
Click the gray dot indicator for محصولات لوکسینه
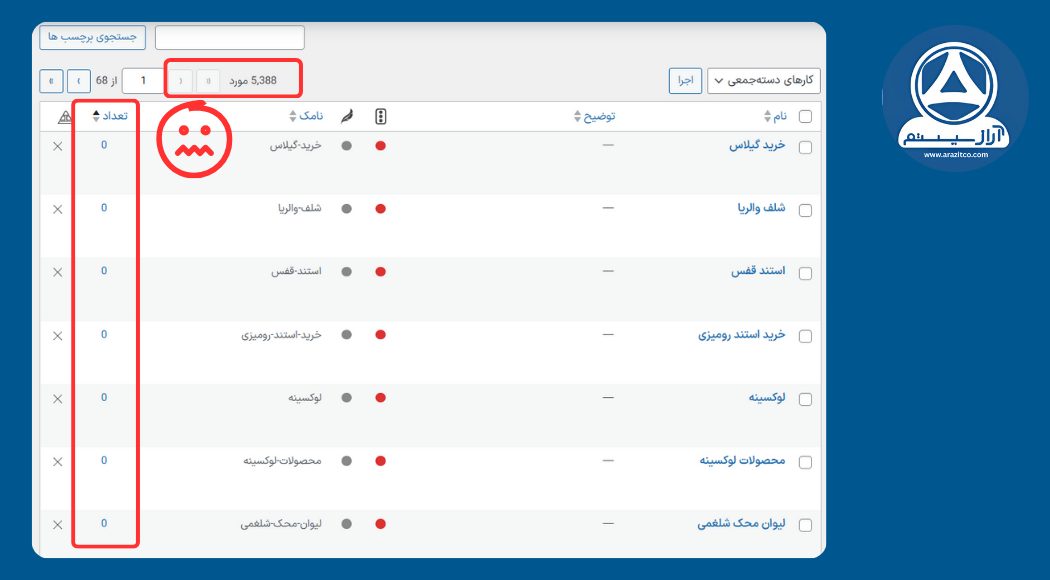345,461
